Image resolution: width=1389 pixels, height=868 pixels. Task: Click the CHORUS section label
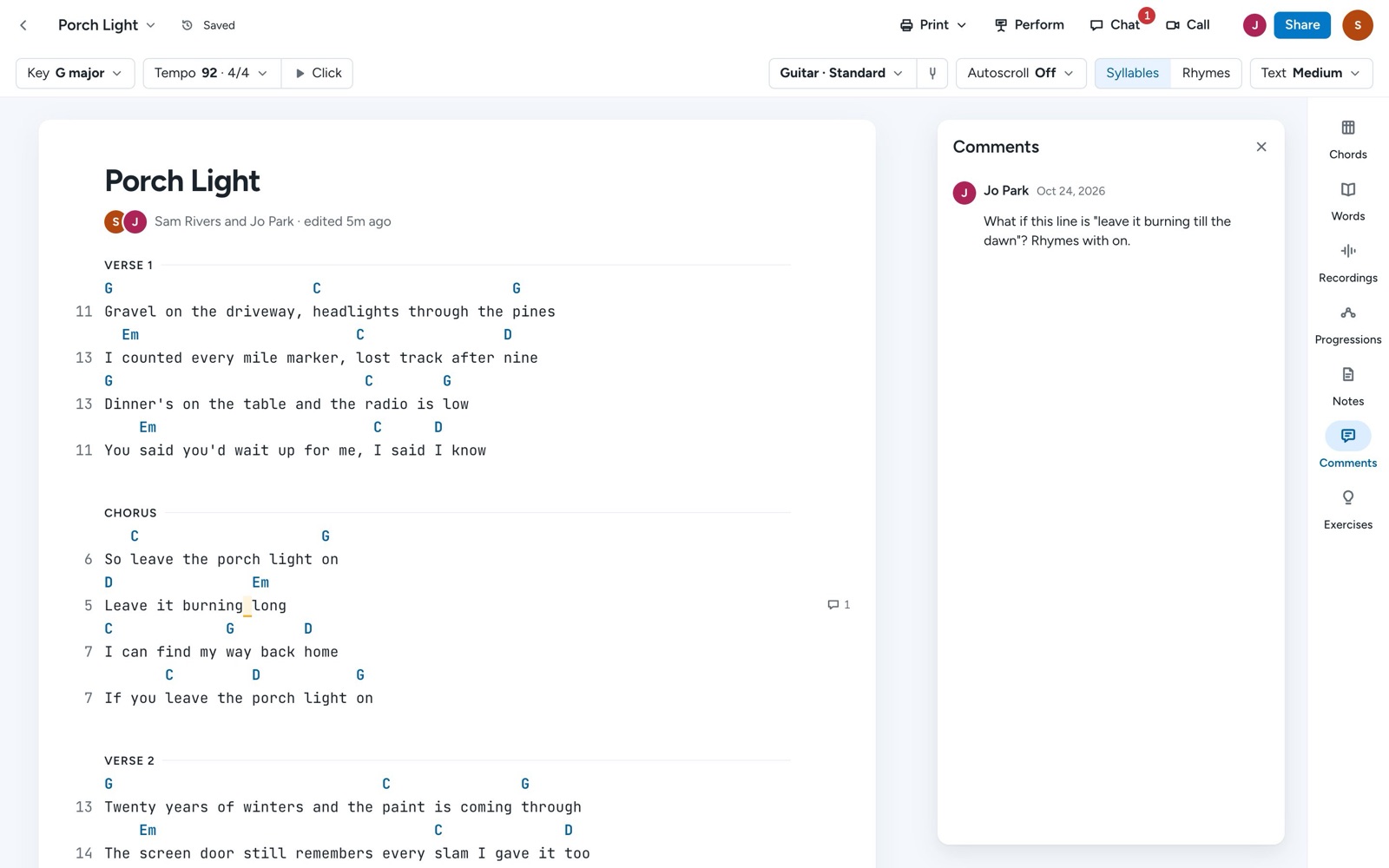point(130,513)
